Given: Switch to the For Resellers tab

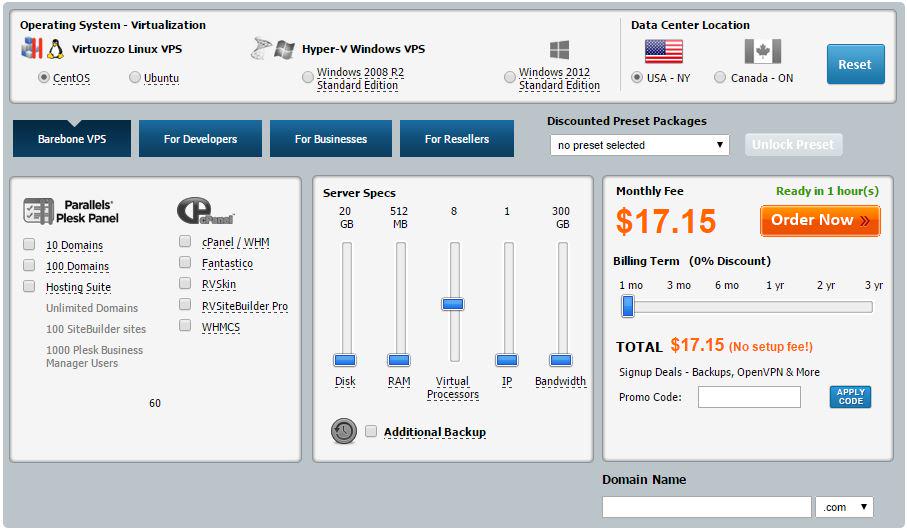Looking at the screenshot, I should (457, 139).
